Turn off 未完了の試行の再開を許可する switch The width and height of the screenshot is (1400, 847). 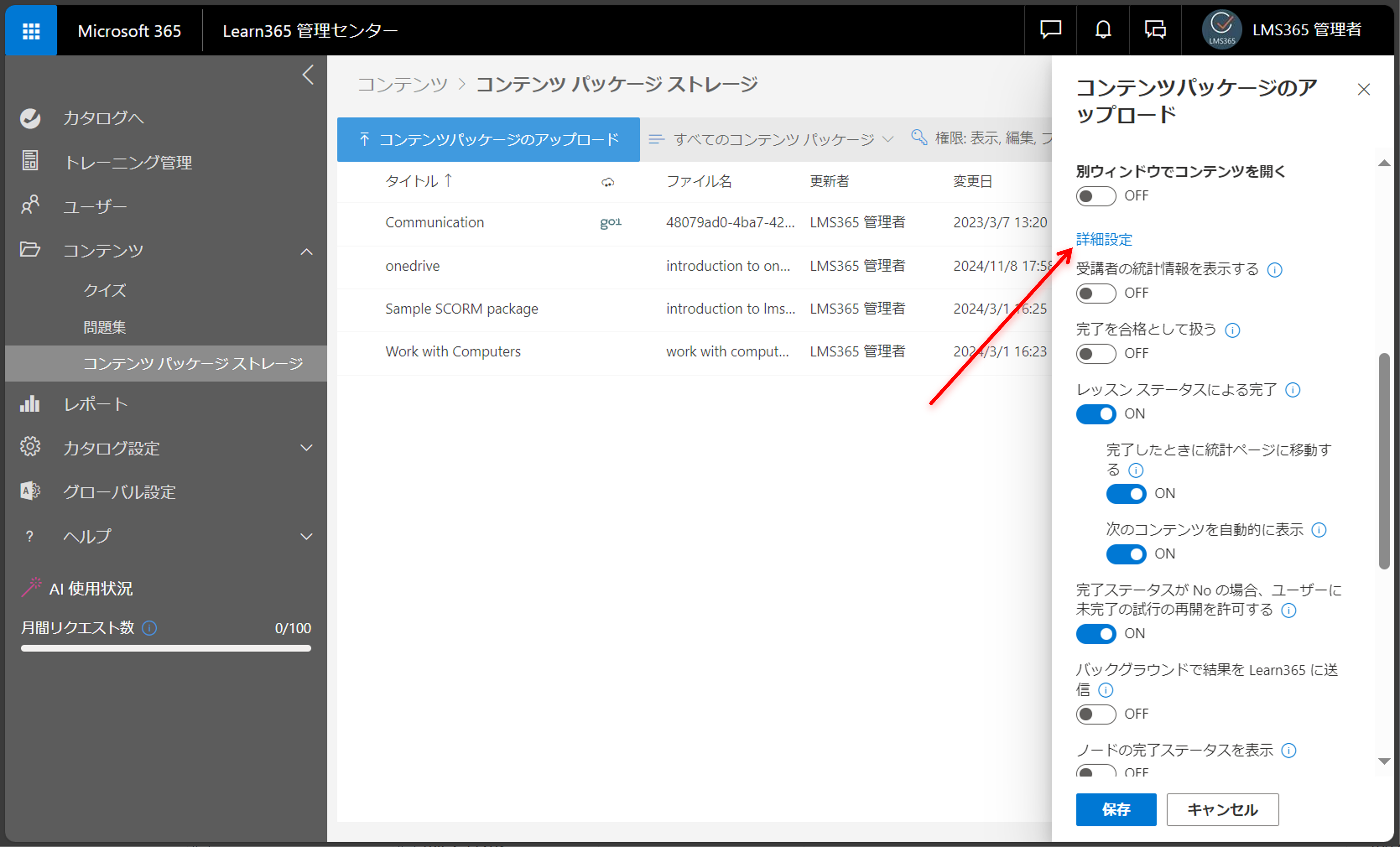coord(1096,633)
